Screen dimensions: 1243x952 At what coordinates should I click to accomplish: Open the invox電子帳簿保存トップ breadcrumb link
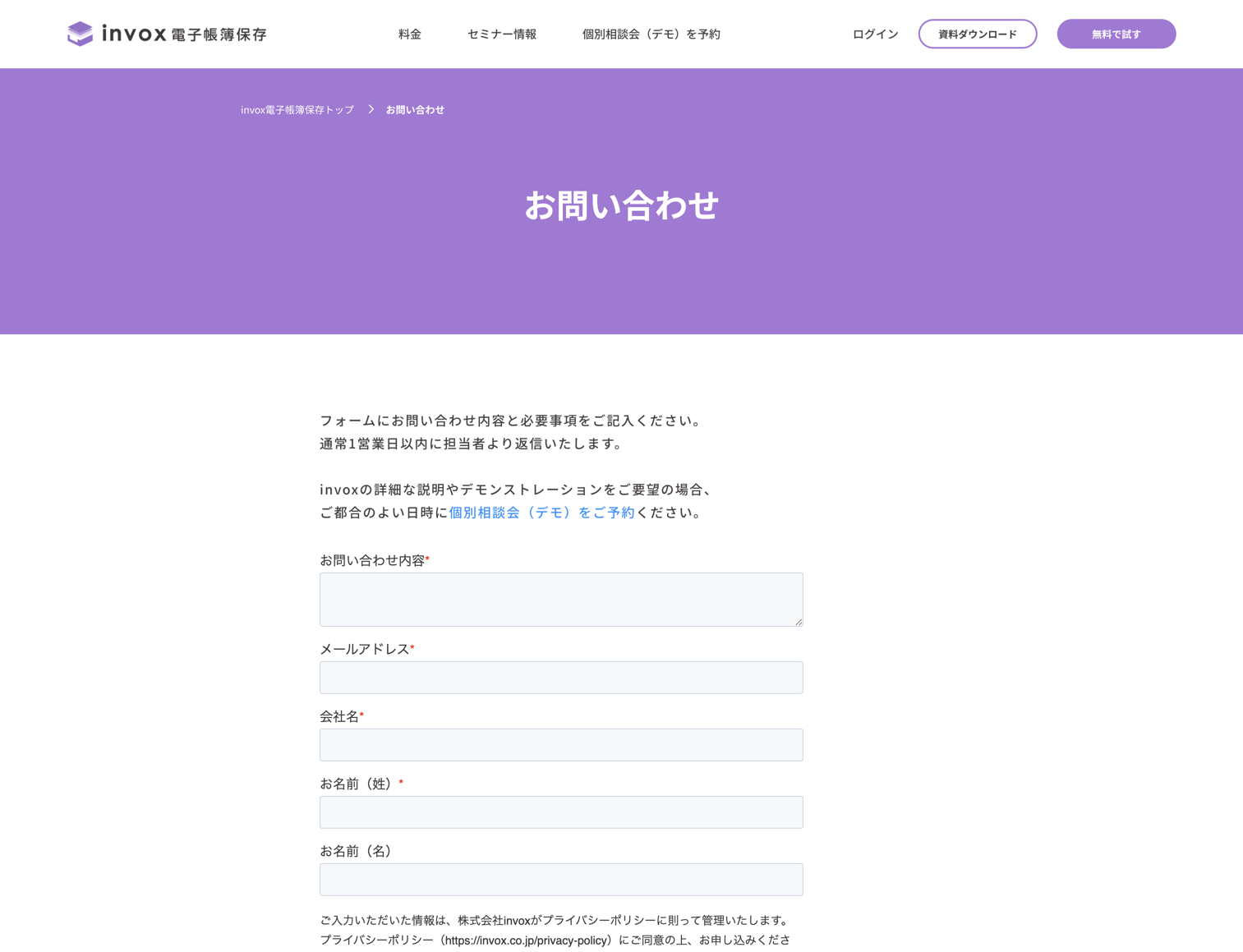click(x=297, y=108)
